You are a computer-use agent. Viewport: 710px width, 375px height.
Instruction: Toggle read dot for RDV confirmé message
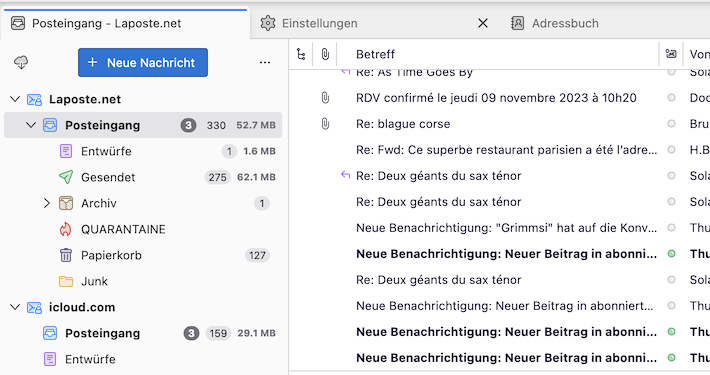[672, 98]
